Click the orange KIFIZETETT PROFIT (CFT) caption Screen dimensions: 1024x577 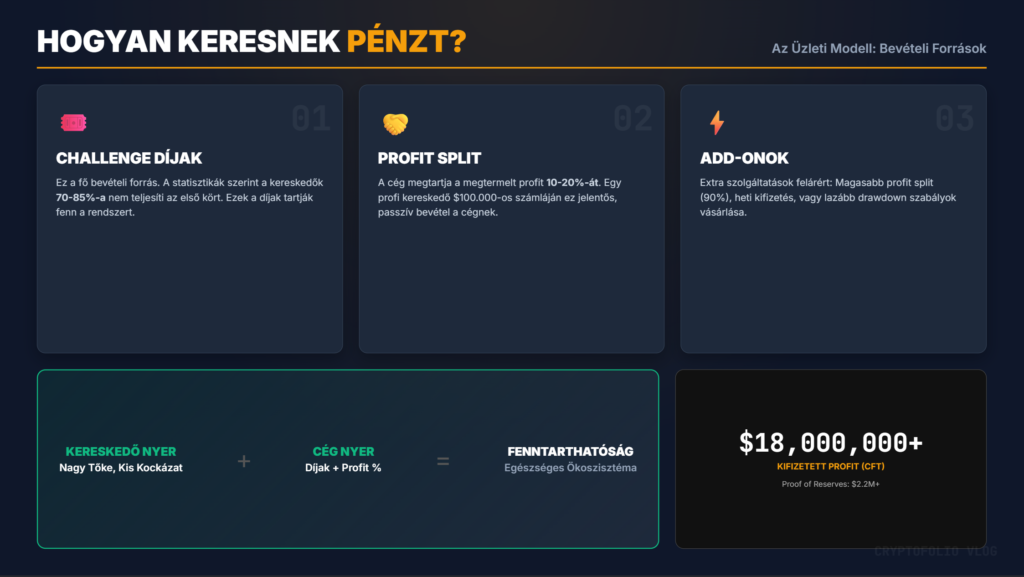coord(830,466)
